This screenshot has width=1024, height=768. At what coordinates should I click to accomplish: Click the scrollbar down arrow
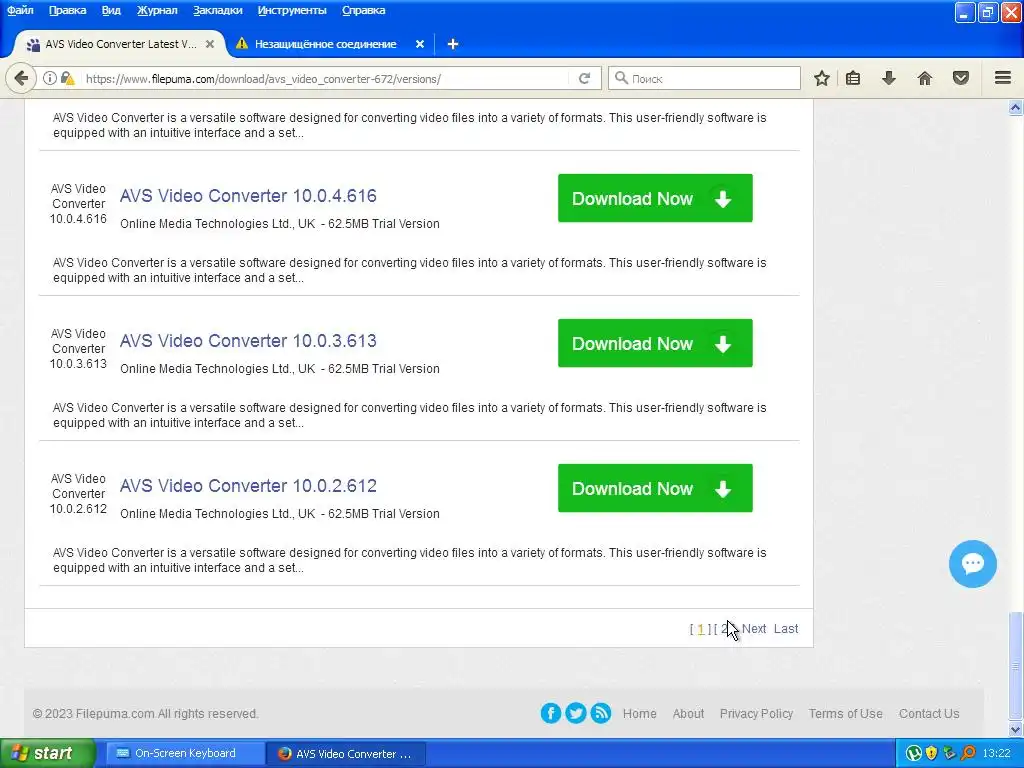tap(1016, 729)
